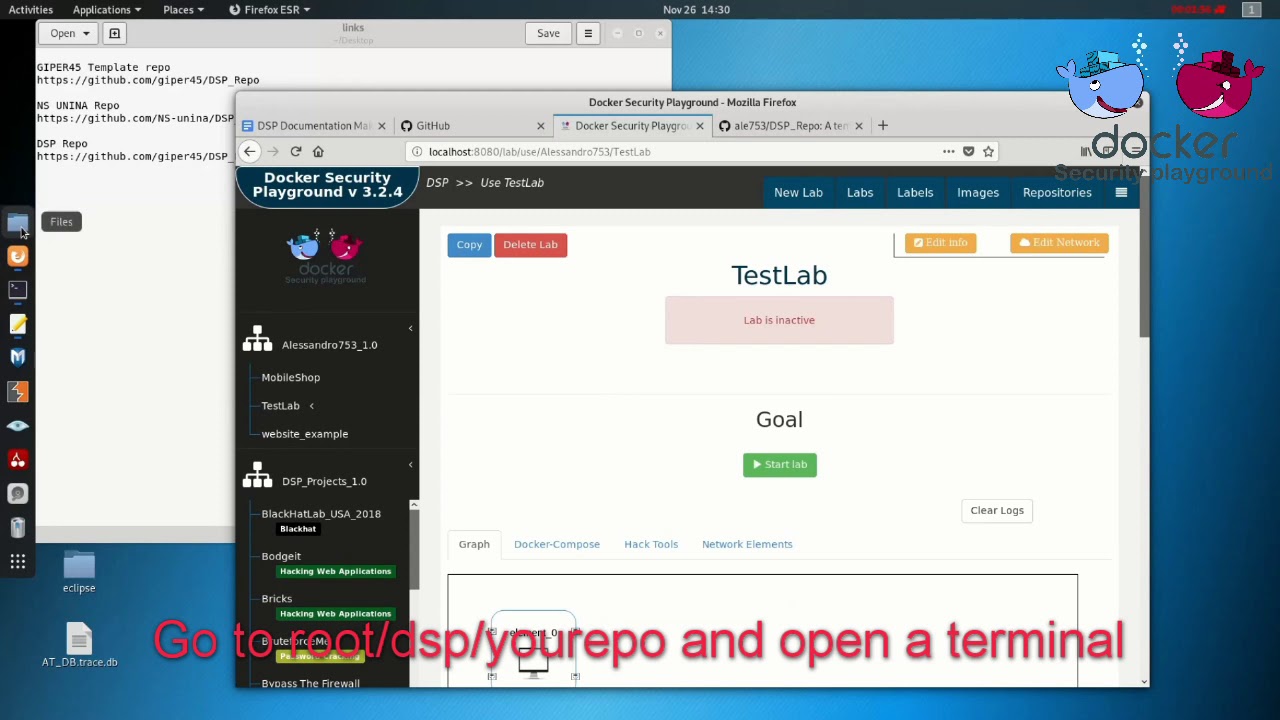
Task: Click the Activities overview
Action: (30, 9)
